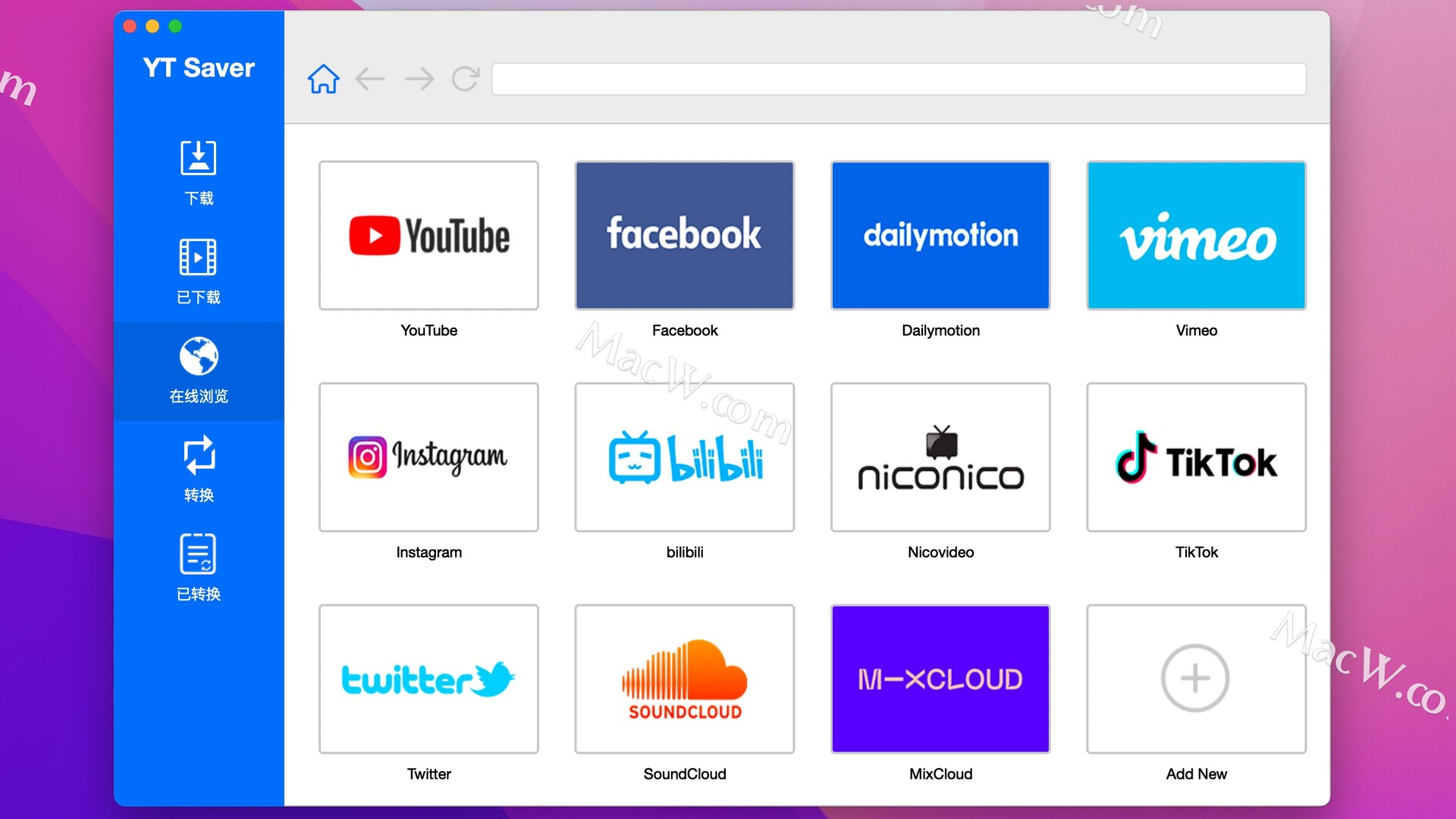Click the TikTok label text
The height and width of the screenshot is (819, 1456).
click(x=1197, y=553)
